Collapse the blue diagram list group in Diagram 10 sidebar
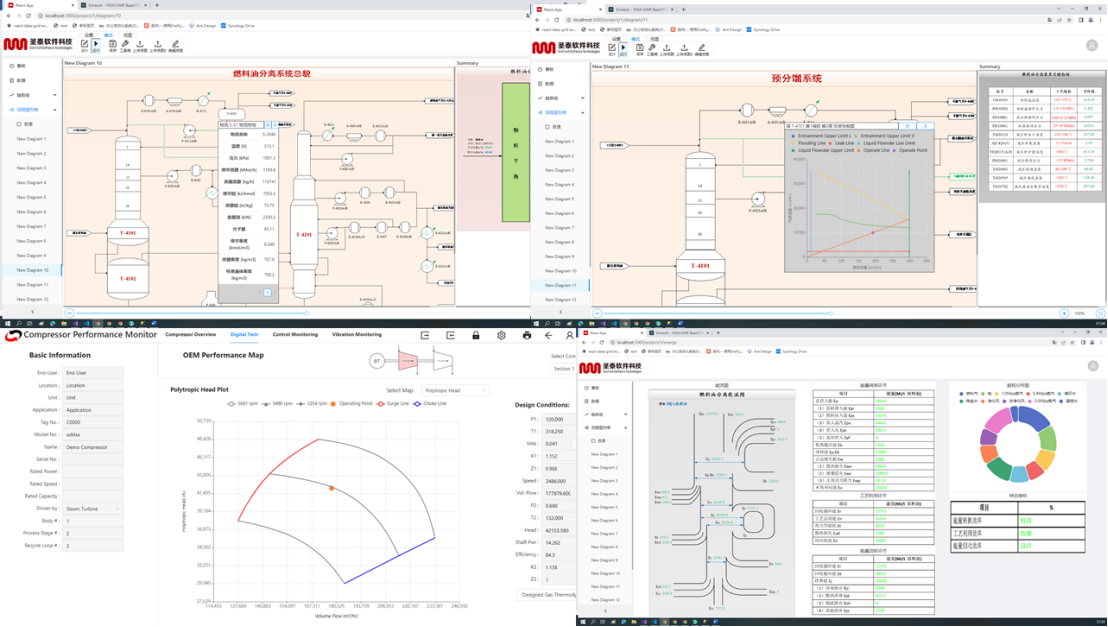The image size is (1108, 627). (54, 110)
